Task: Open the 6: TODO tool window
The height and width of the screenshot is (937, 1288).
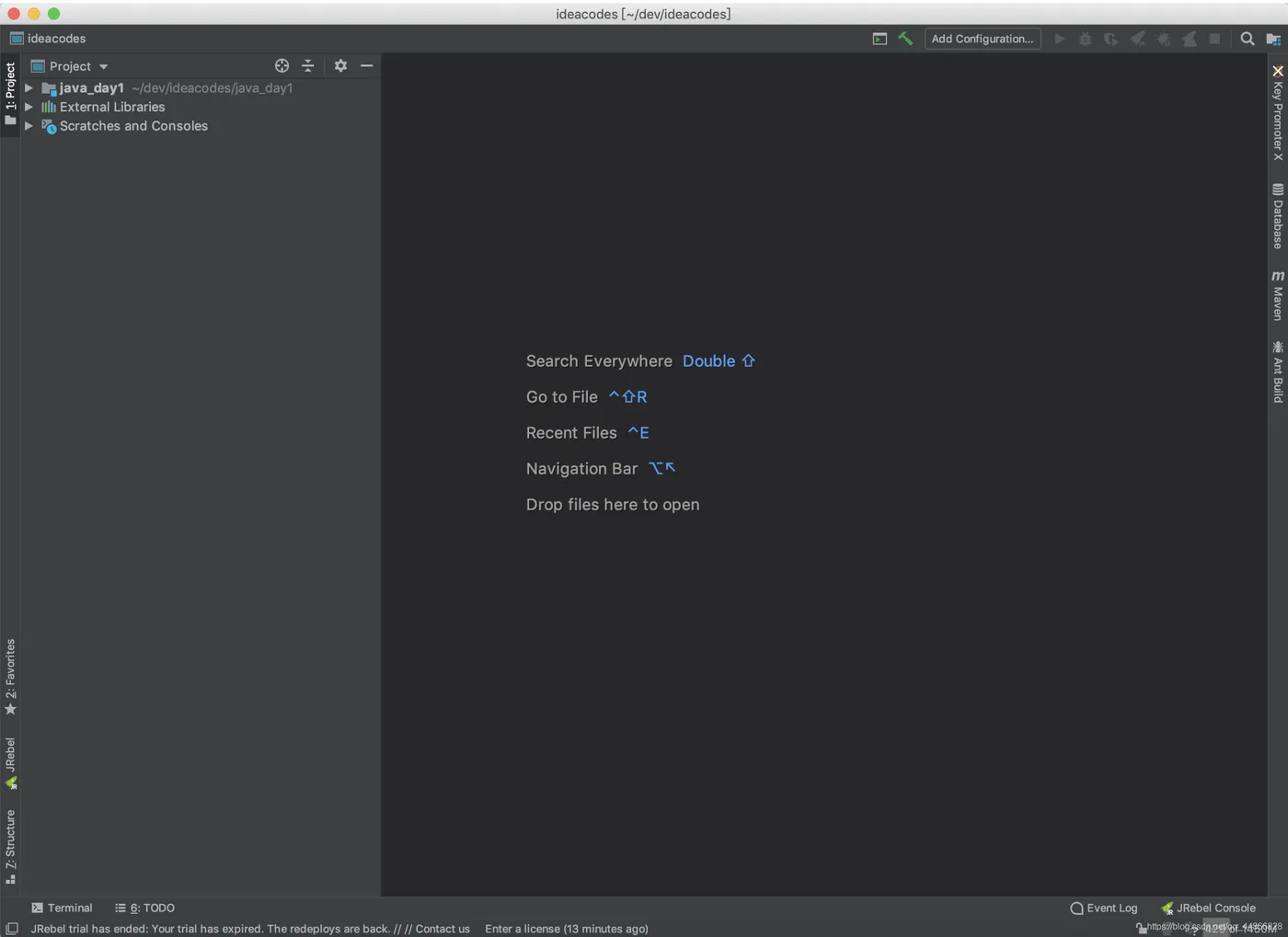Action: tap(144, 908)
